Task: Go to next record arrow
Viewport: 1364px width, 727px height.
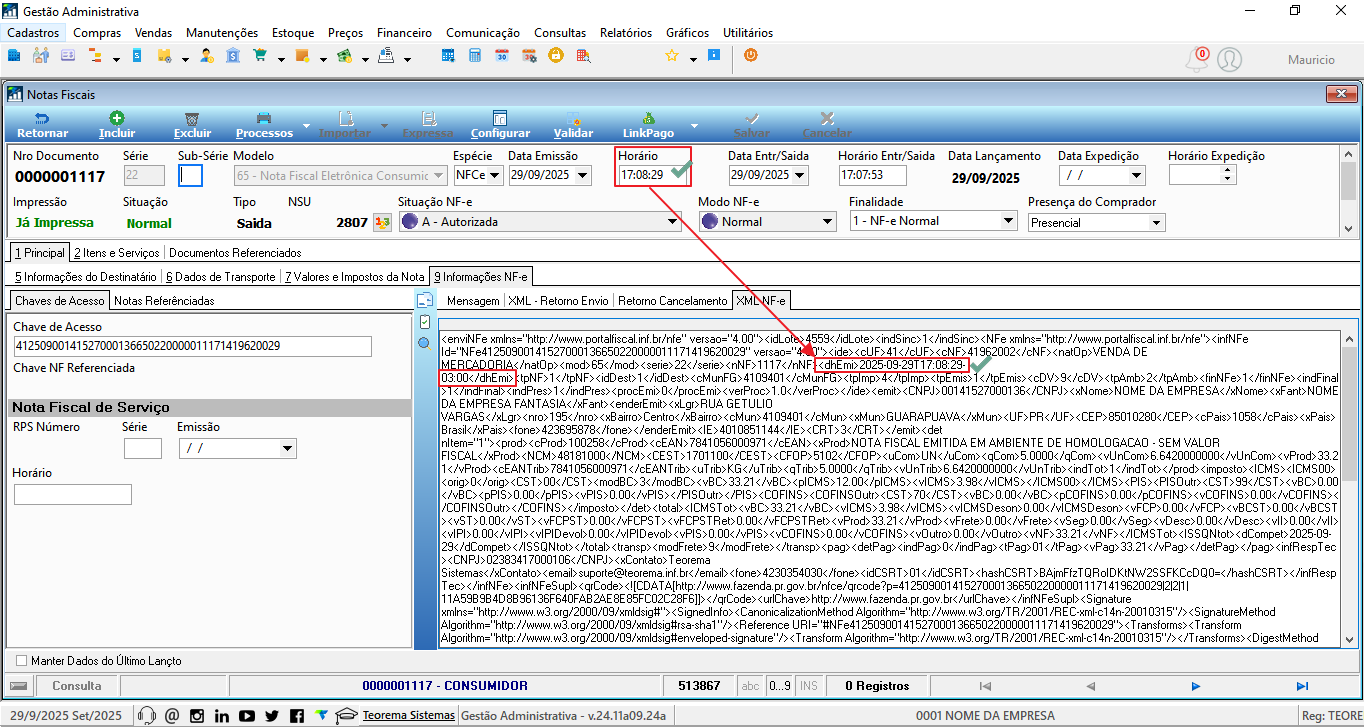Action: point(1196,686)
